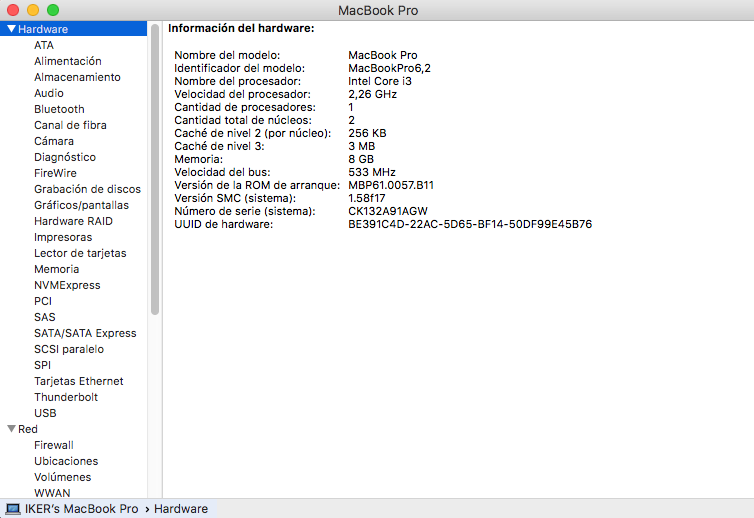Collapse the Red section triangle
Viewport: 754px width, 518px height.
(12, 429)
